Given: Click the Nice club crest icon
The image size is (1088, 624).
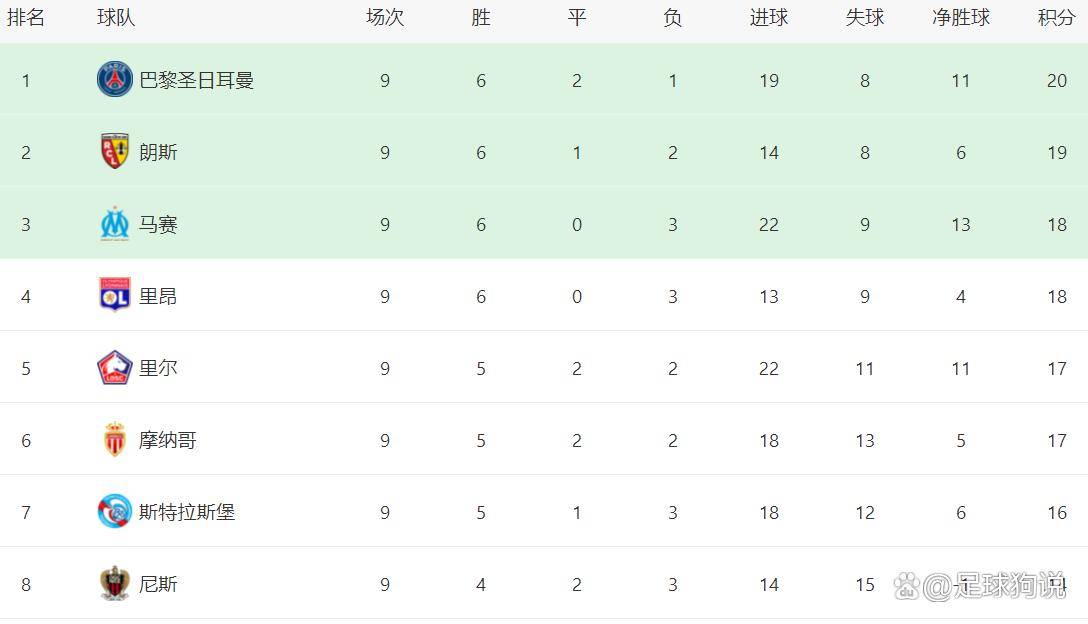Looking at the screenshot, I should coord(115,584).
